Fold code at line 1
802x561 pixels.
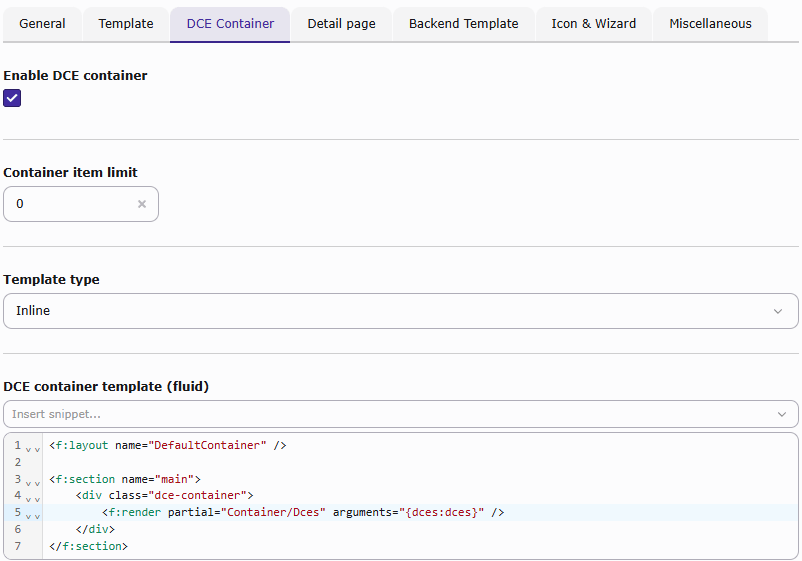(x=33, y=450)
